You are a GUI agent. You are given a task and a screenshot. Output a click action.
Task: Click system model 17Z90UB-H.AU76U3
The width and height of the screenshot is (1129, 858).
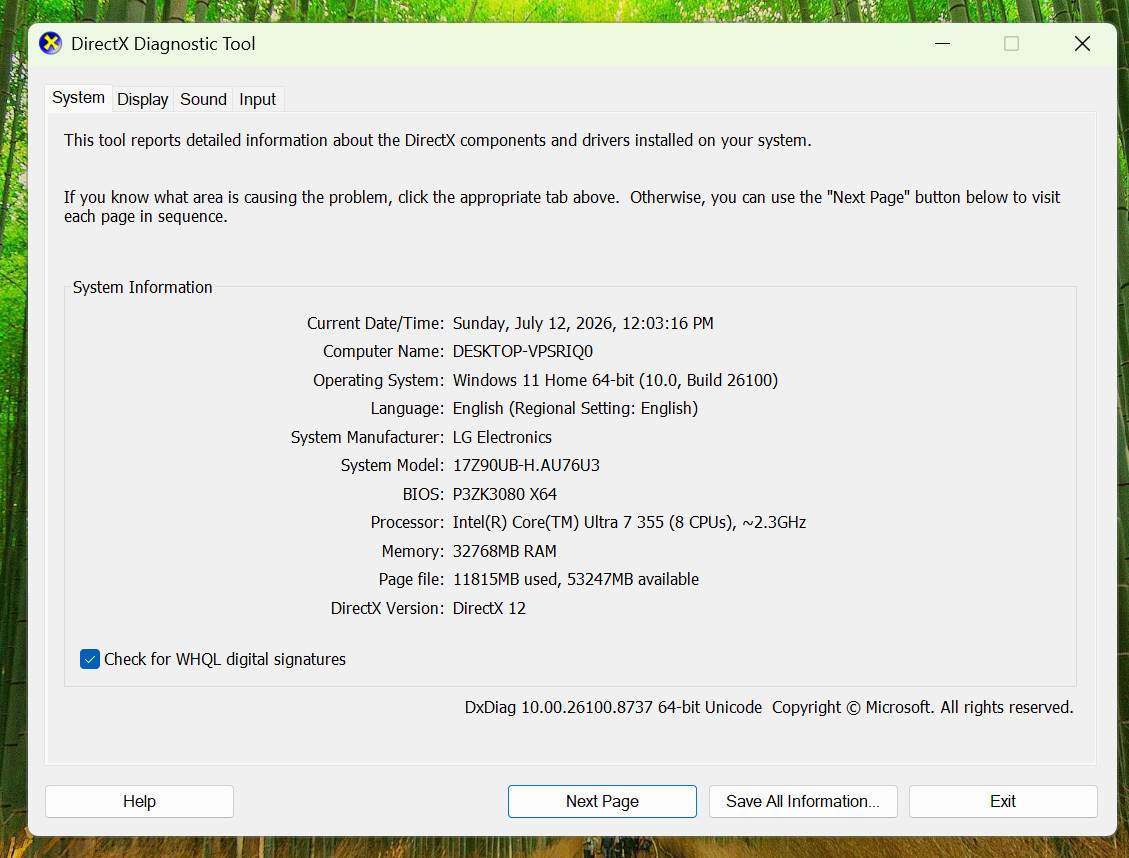tap(526, 466)
